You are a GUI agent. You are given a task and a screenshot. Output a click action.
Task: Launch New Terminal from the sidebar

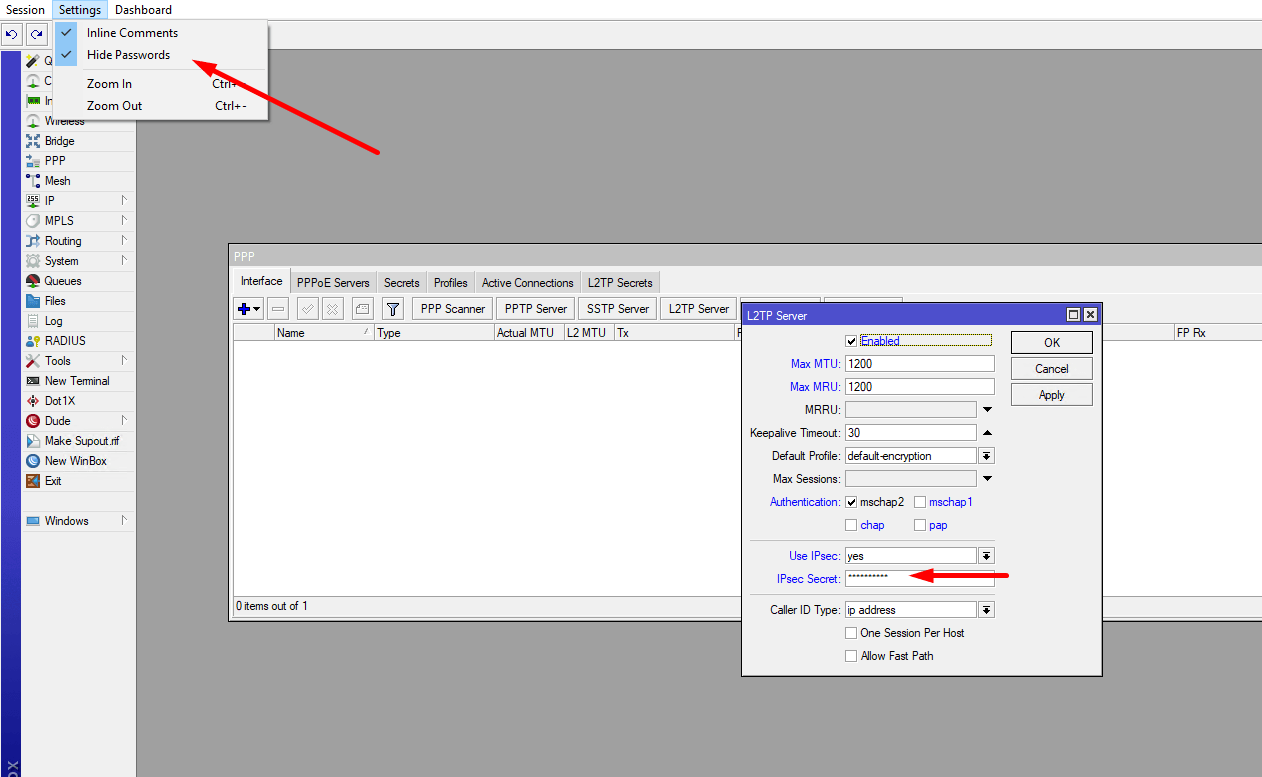(x=77, y=381)
